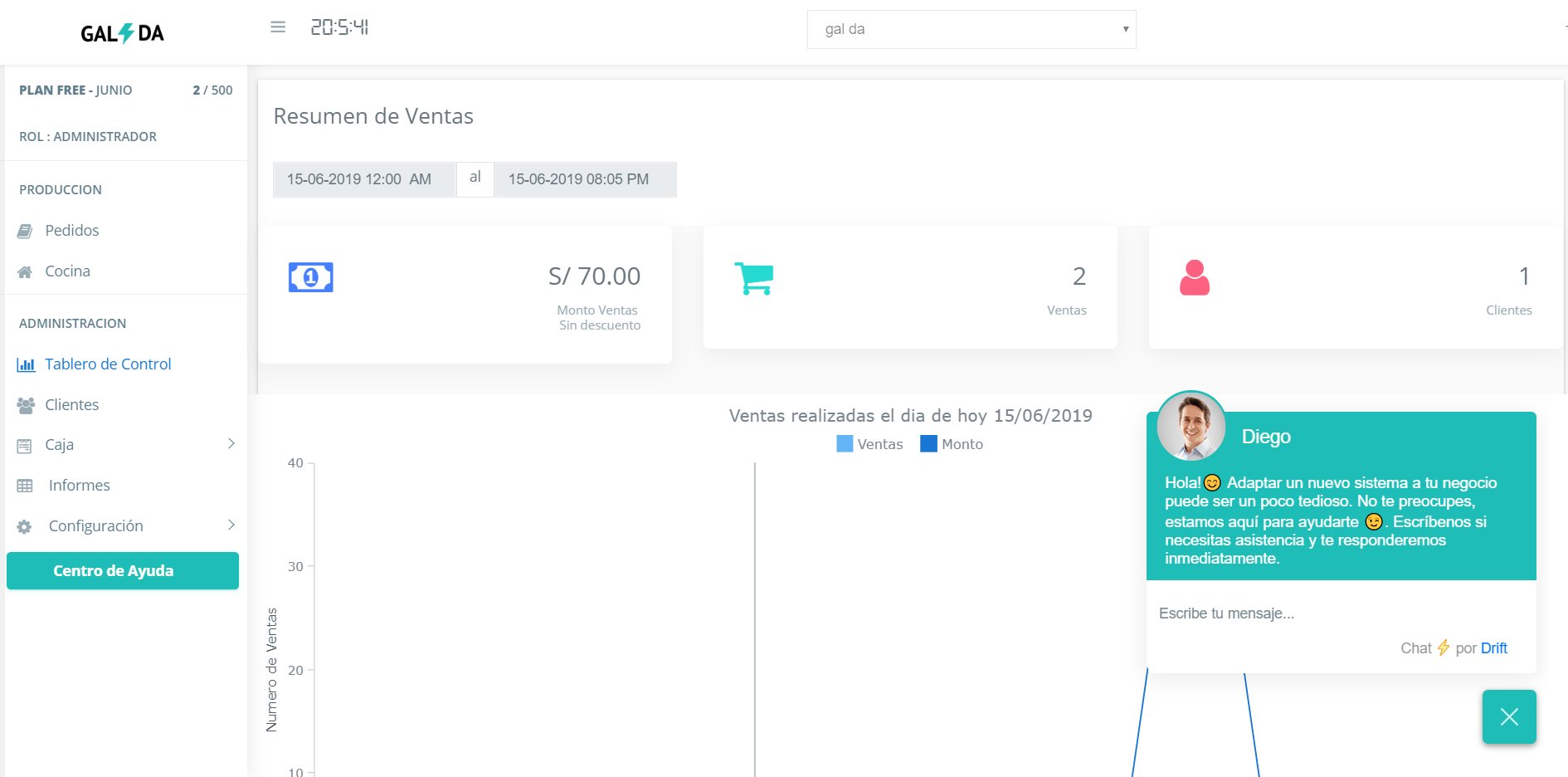Click the 'Resumen de Ventas' heading
Screen dimensions: 1568x777
373,116
